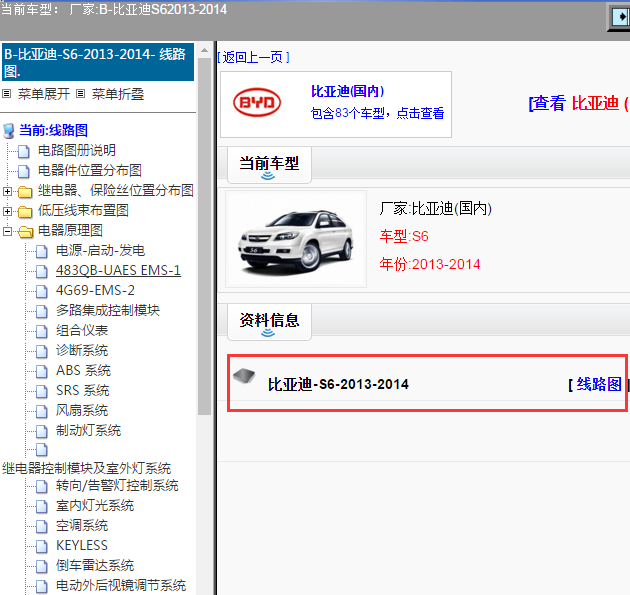Click the page icon next to 电源-启动-发电
This screenshot has height=595, width=630.
pos(42,251)
